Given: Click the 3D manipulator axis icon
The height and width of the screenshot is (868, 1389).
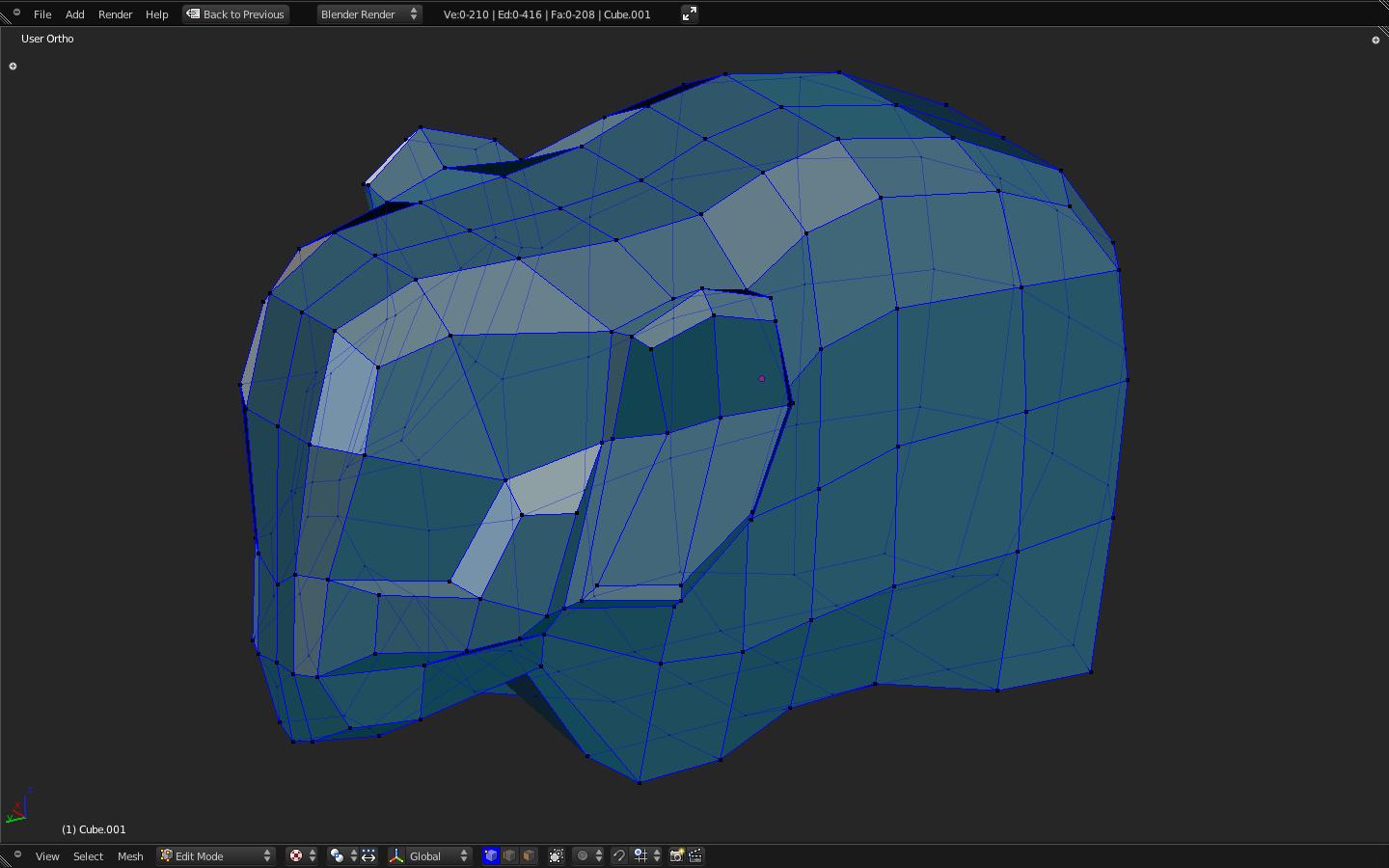Looking at the screenshot, I should click(x=396, y=855).
